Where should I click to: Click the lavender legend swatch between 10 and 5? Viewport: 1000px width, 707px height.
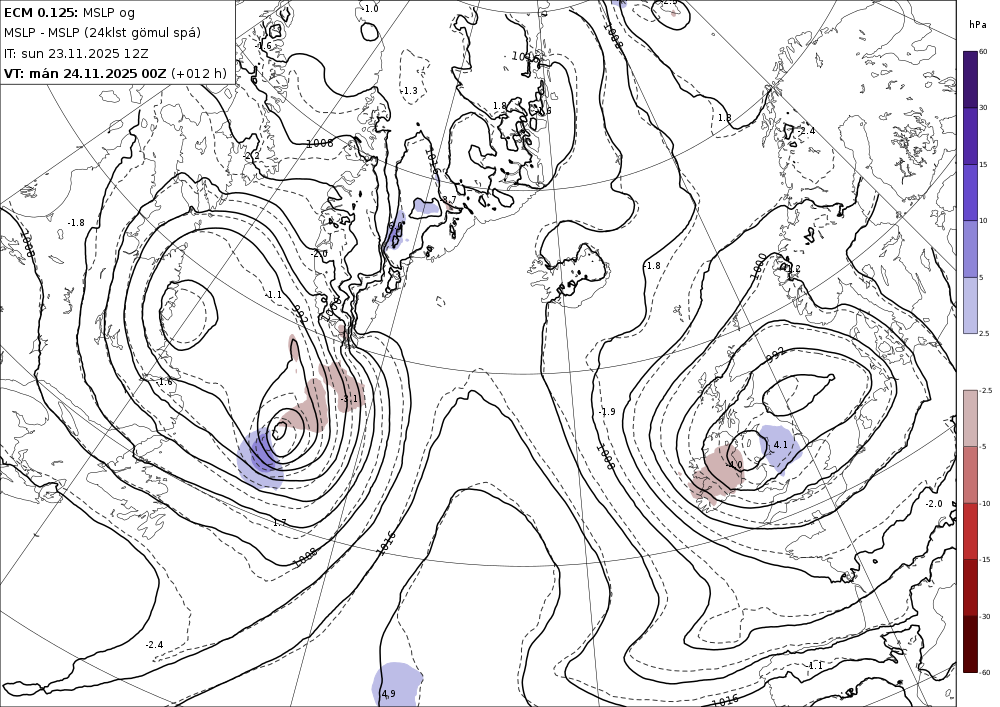tap(970, 249)
